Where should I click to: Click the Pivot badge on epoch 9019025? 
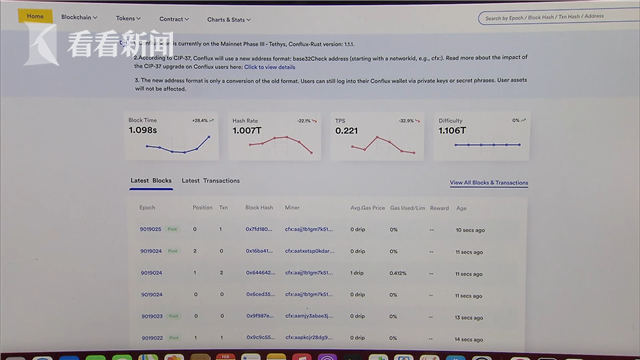tap(172, 229)
